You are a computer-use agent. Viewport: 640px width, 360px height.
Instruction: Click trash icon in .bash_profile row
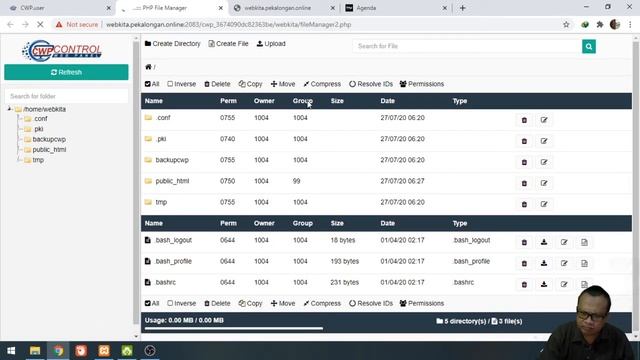524,264
